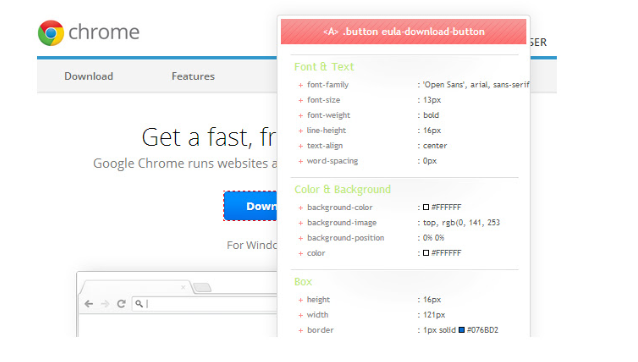Click the plus beside font-weight

(x=300, y=116)
